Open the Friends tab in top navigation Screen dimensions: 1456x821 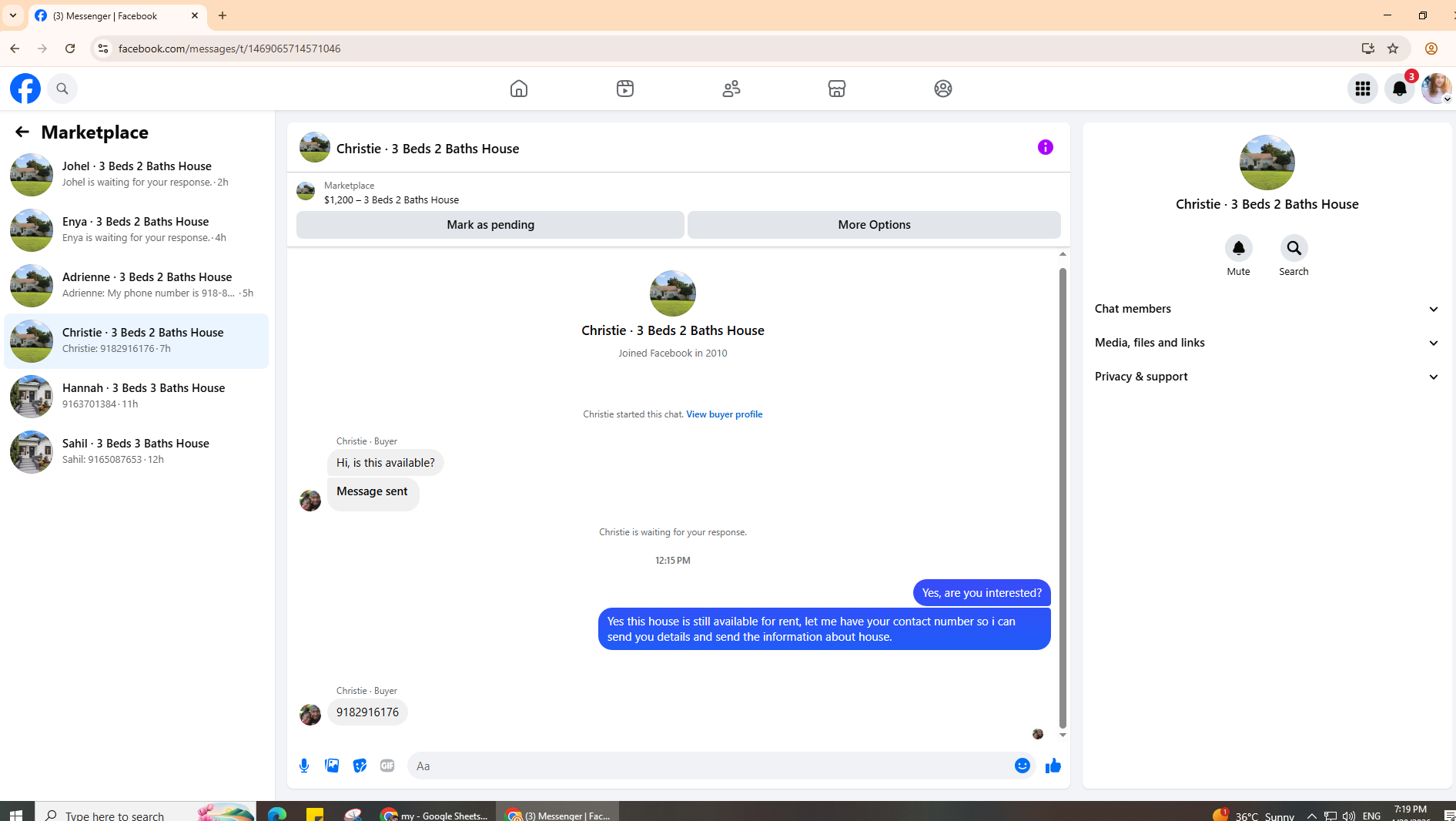[731, 89]
